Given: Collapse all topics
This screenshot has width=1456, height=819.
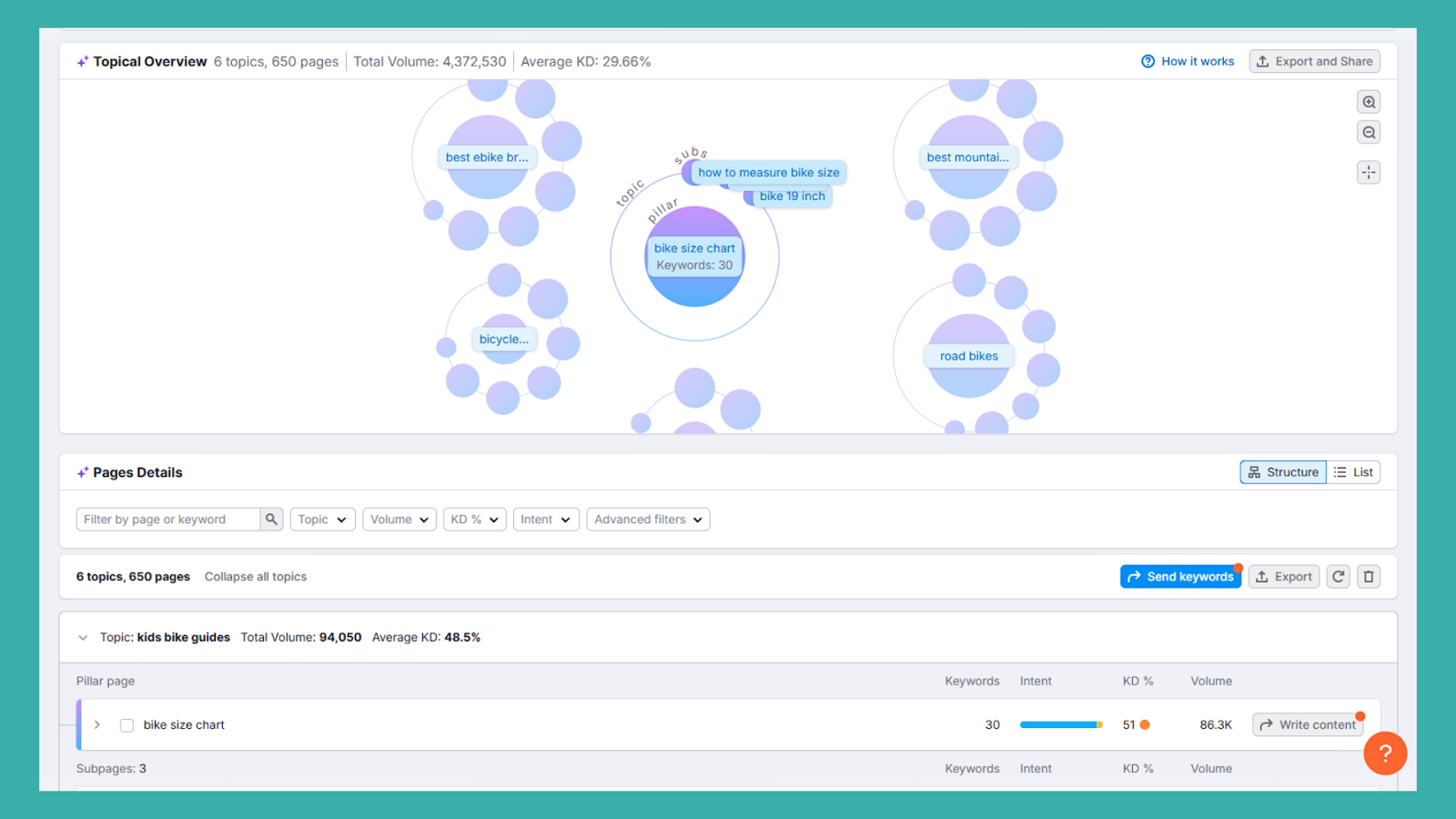Looking at the screenshot, I should point(256,576).
